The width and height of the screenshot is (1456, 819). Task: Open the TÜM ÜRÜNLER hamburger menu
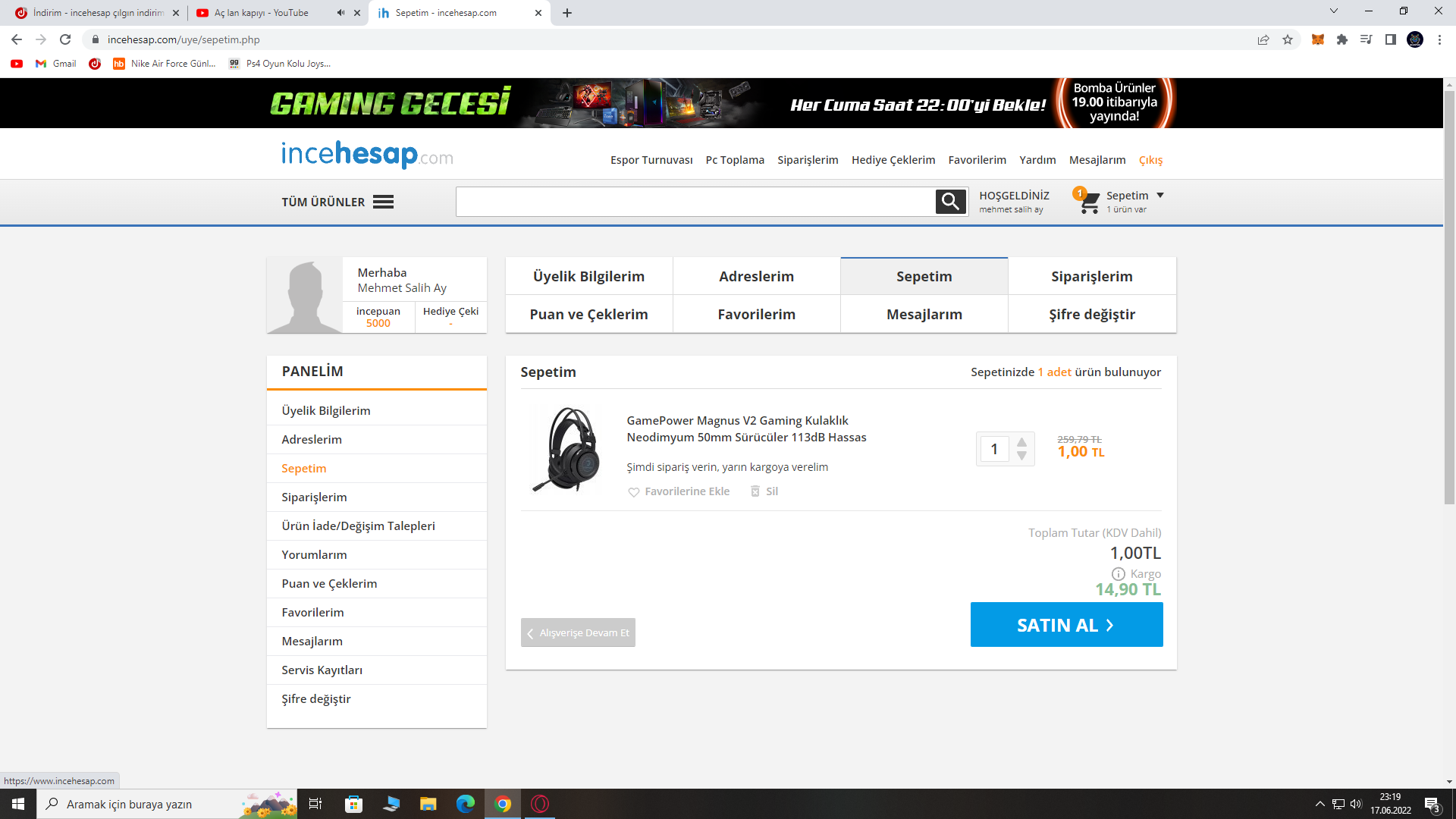point(383,202)
